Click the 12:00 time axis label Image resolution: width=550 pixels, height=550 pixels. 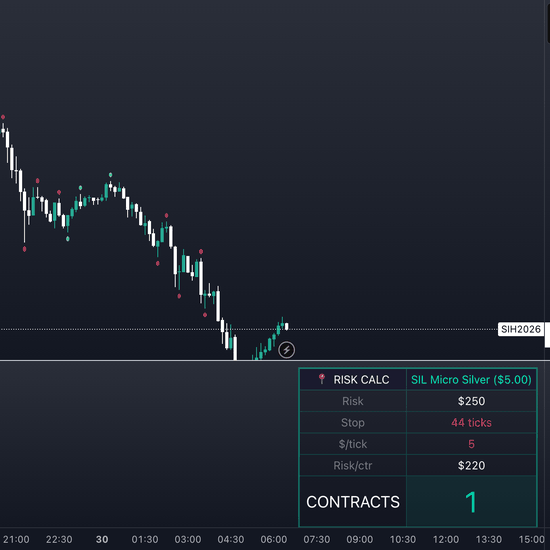coord(446,539)
